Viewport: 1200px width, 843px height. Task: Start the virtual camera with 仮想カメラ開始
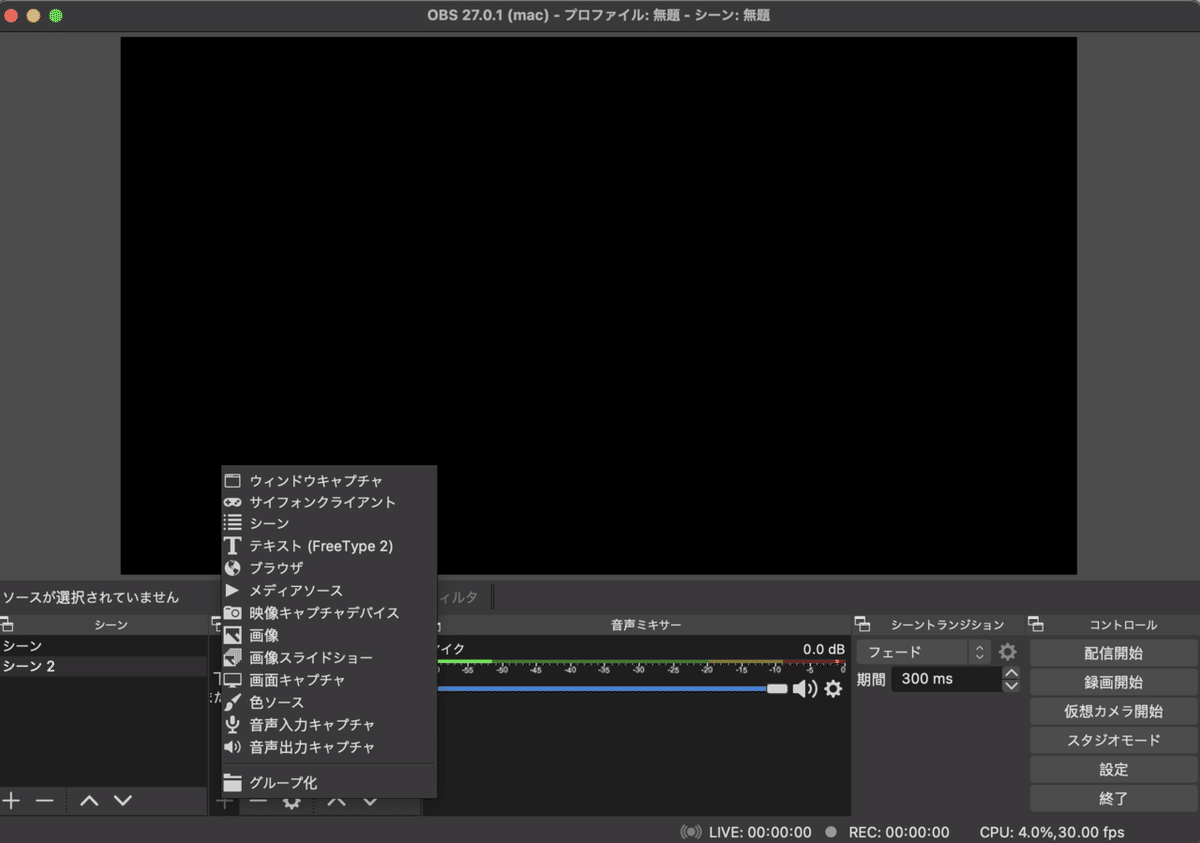click(x=1113, y=711)
